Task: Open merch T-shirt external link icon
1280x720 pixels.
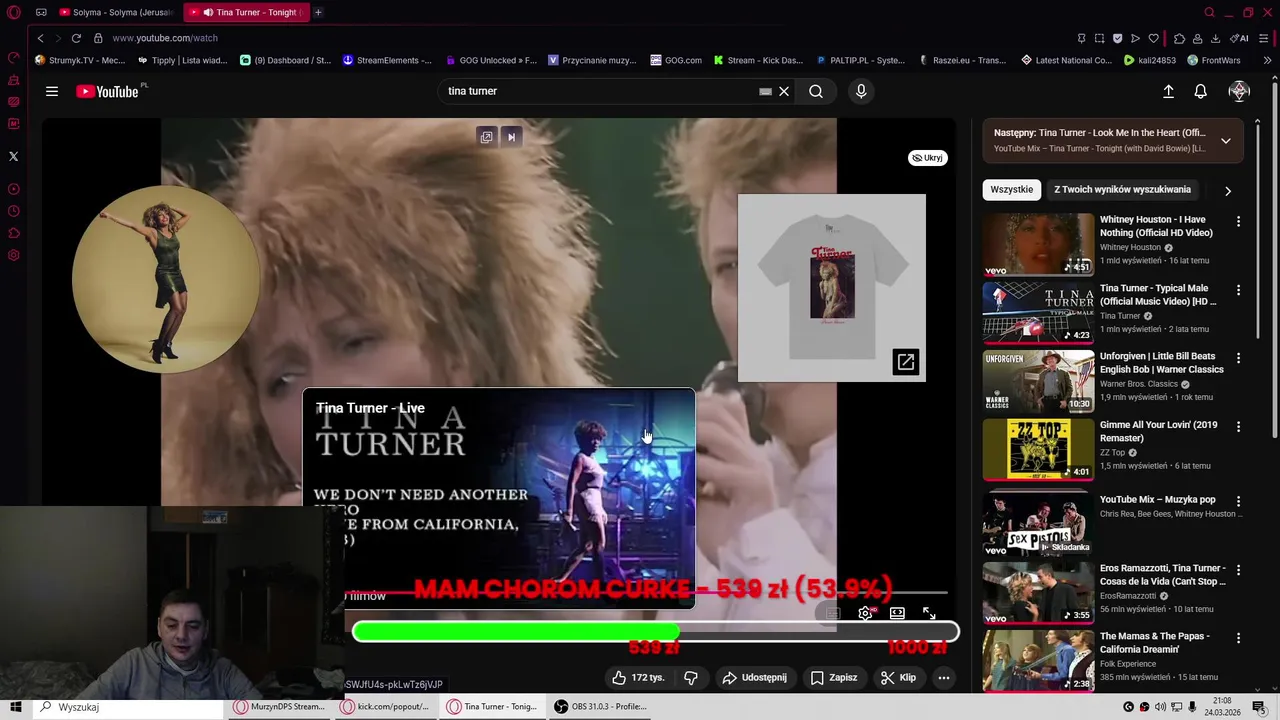Action: (x=905, y=362)
